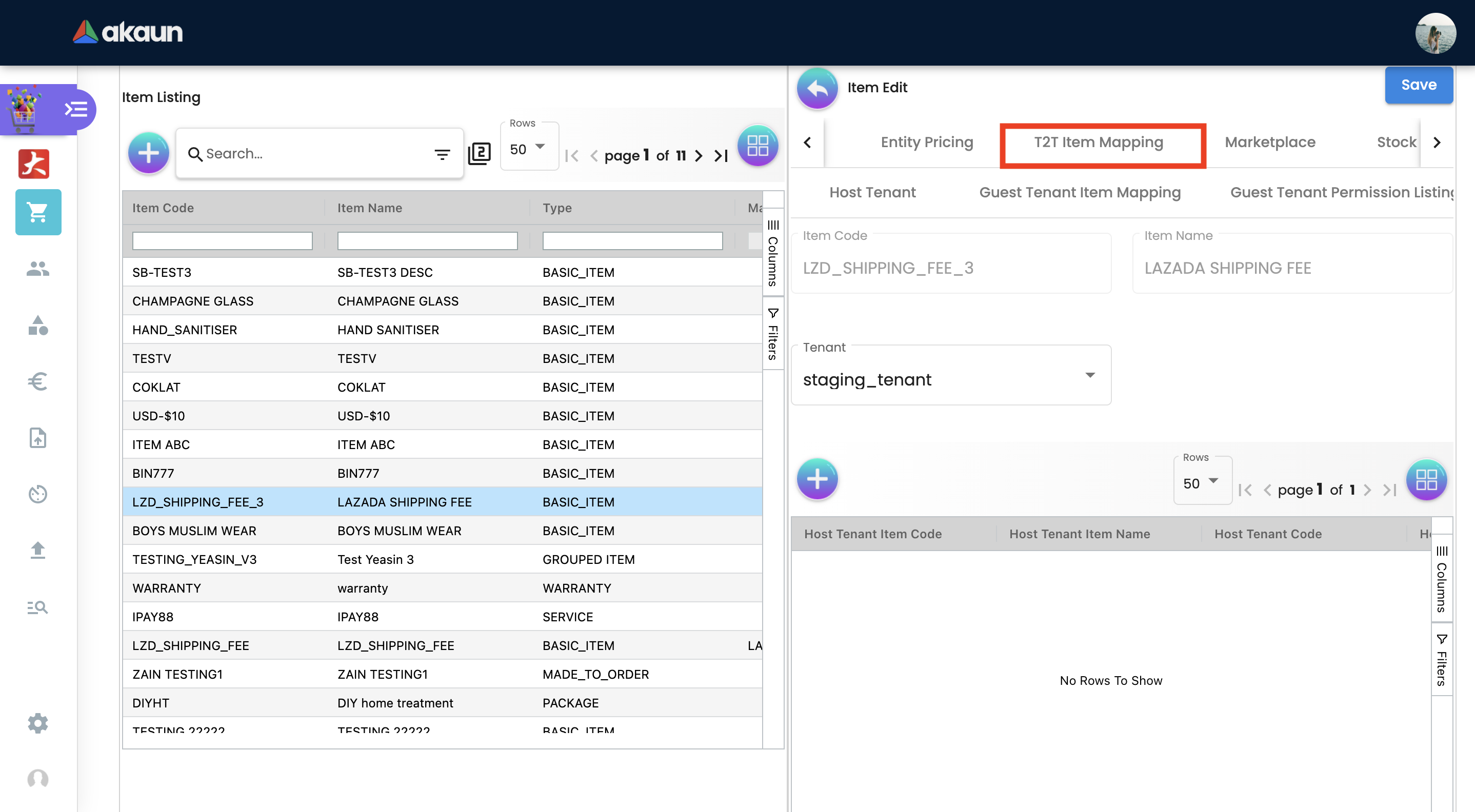Viewport: 1475px width, 812px height.
Task: Click the shopping cart sidebar icon
Action: click(x=38, y=212)
